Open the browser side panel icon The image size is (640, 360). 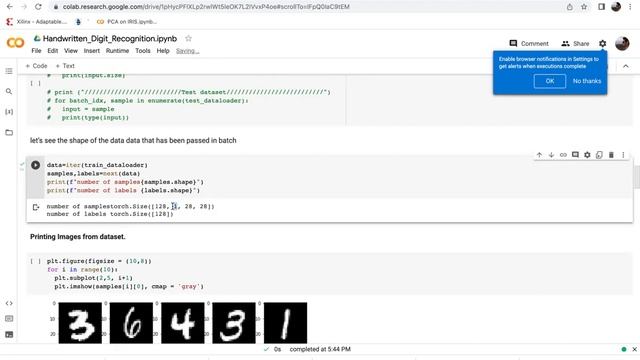(x=601, y=7)
